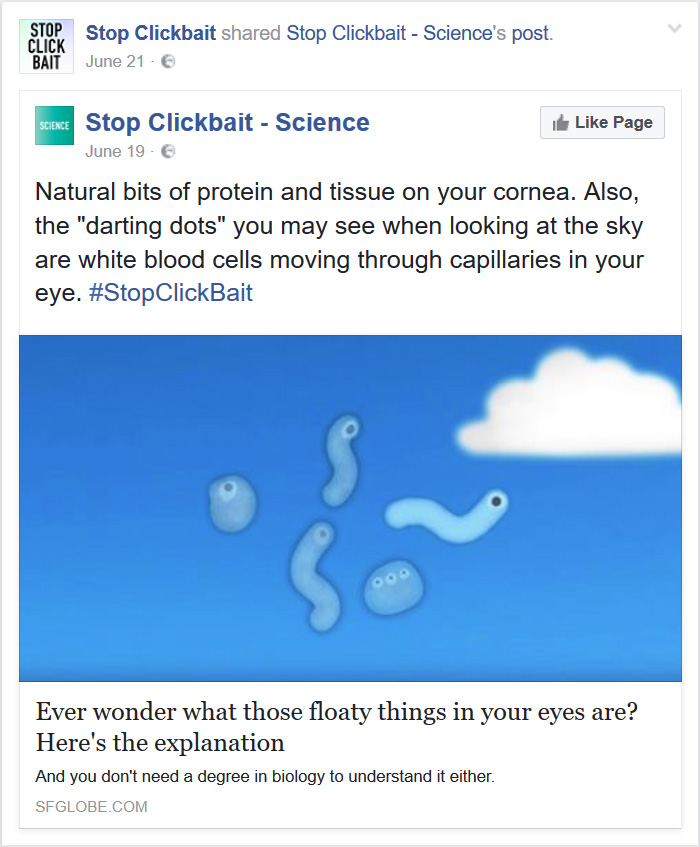The image size is (700, 847).
Task: Open the post options chevron at top right
Action: (674, 29)
